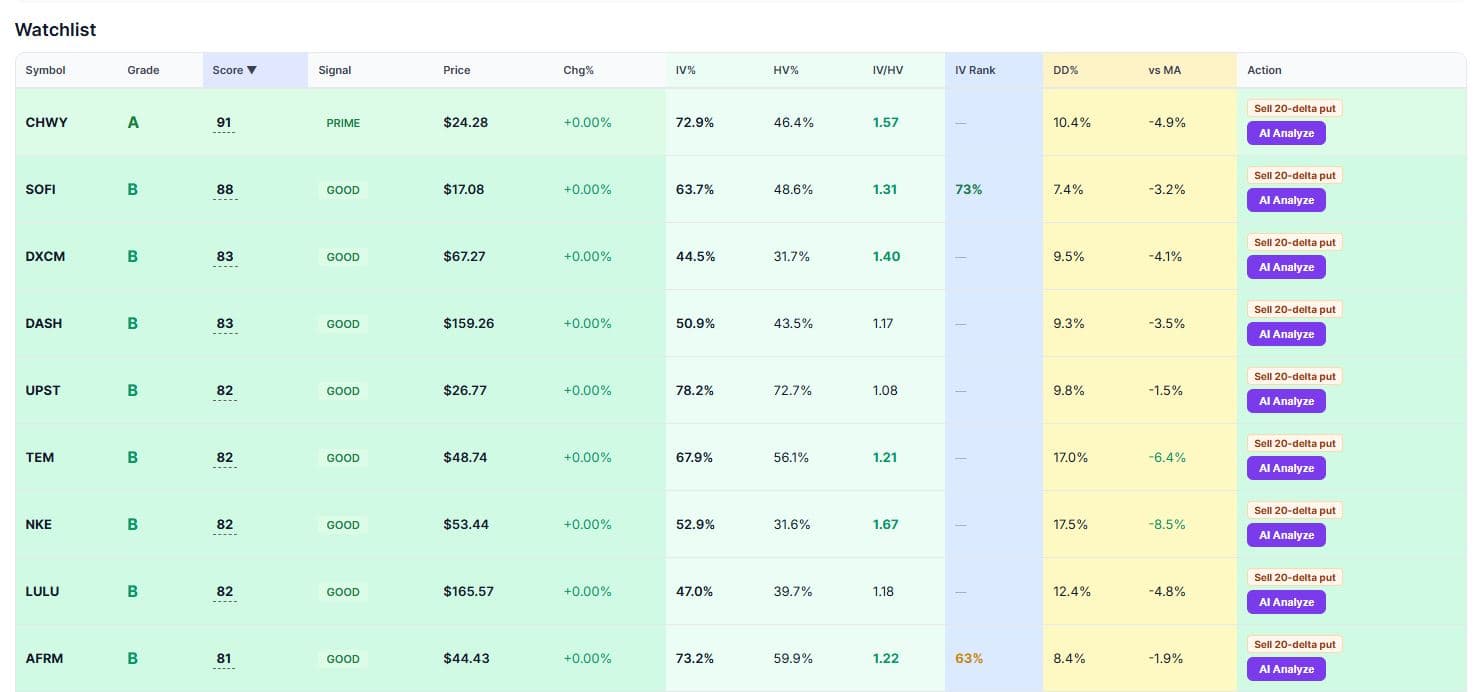Click the PRIME signal badge for CHWY
1483x692 pixels.
point(343,122)
